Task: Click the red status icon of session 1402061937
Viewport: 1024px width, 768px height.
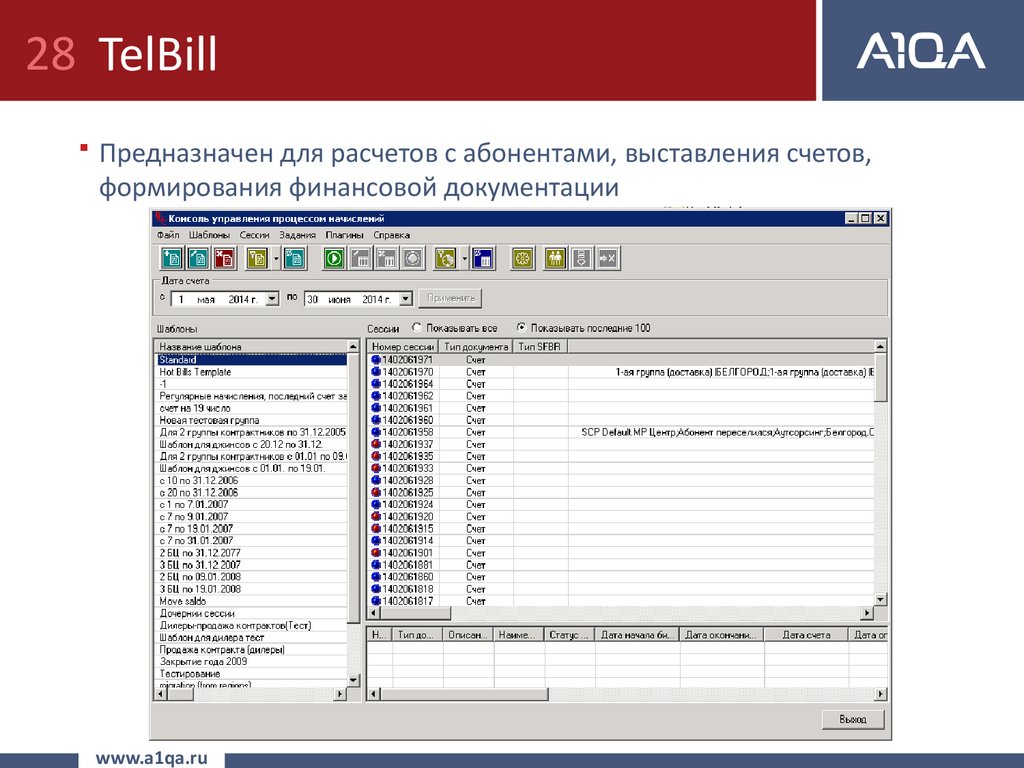Action: click(376, 444)
